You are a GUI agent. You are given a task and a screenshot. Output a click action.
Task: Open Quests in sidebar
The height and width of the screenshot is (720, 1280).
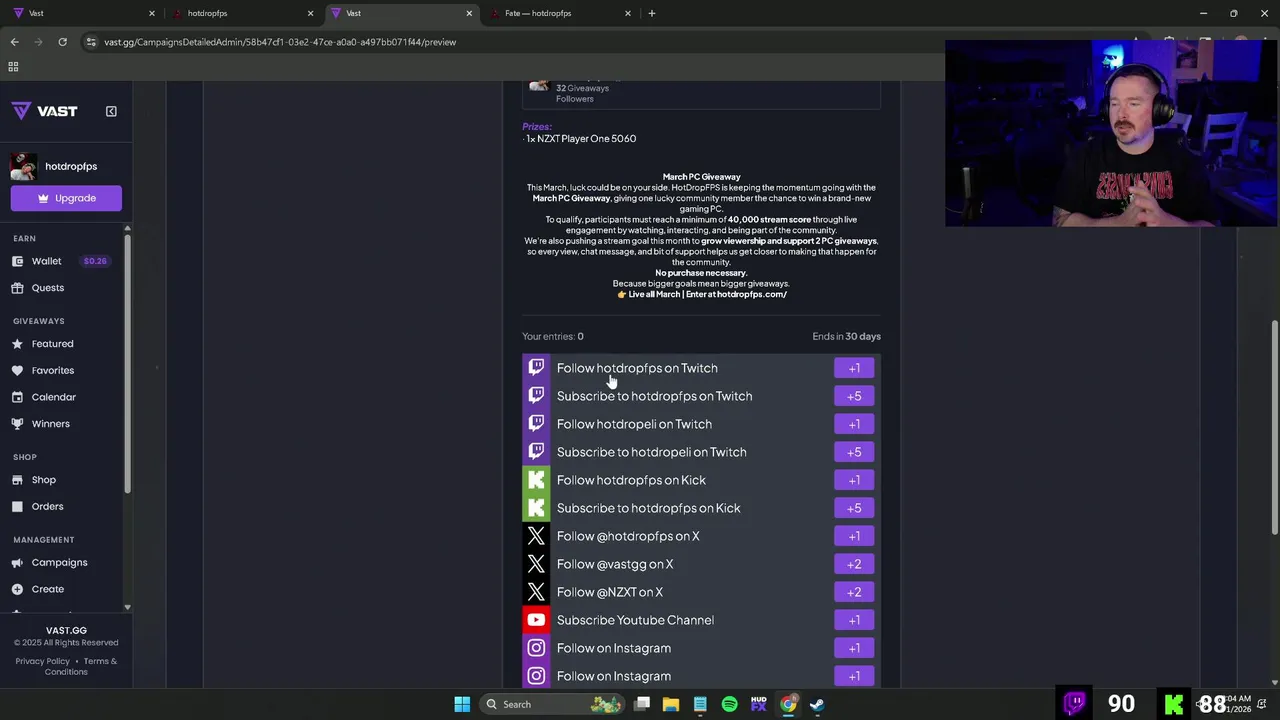47,288
